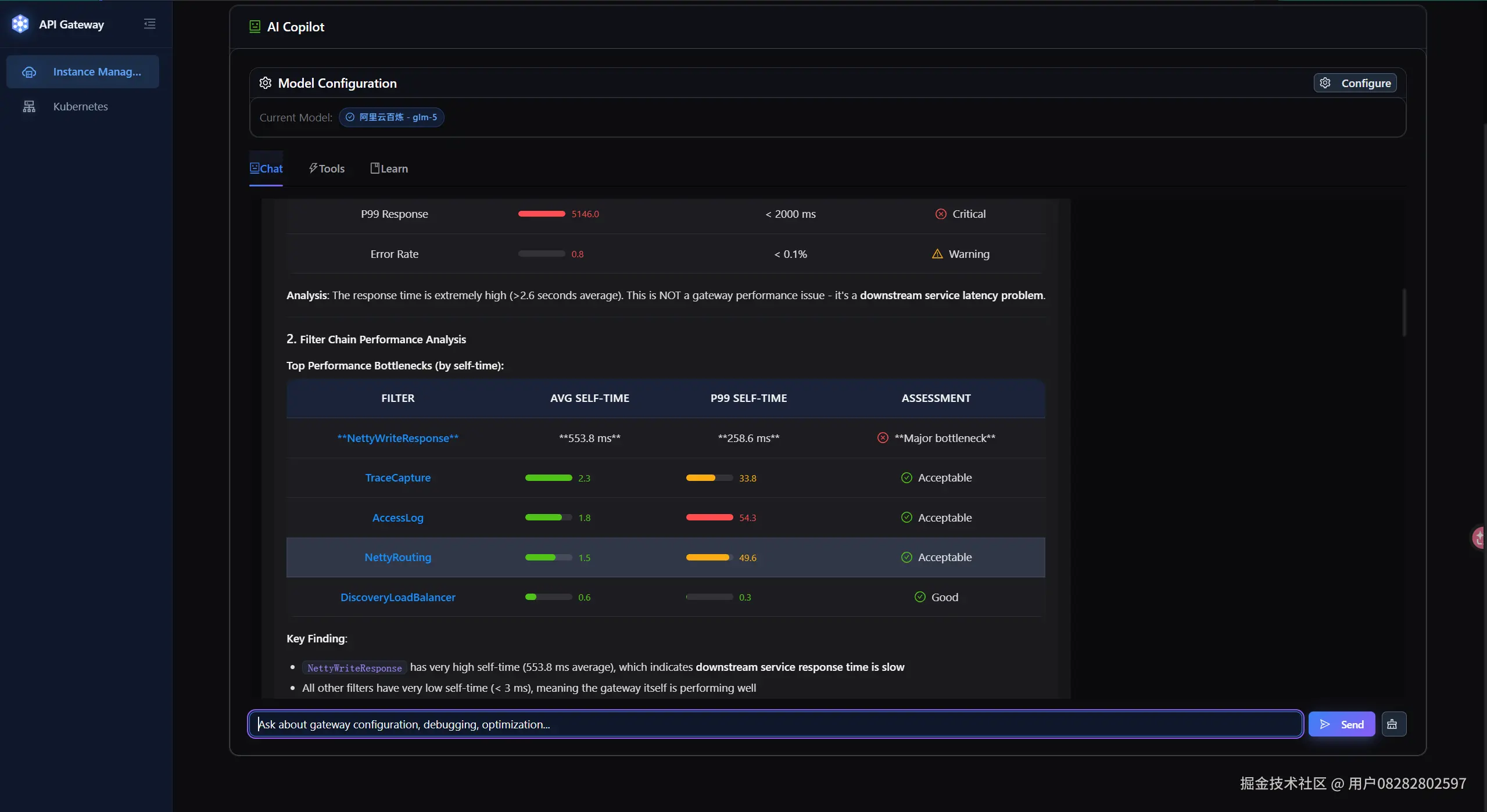Viewport: 1487px width, 812px height.
Task: Click the AI Copilot header icon
Action: (x=255, y=27)
